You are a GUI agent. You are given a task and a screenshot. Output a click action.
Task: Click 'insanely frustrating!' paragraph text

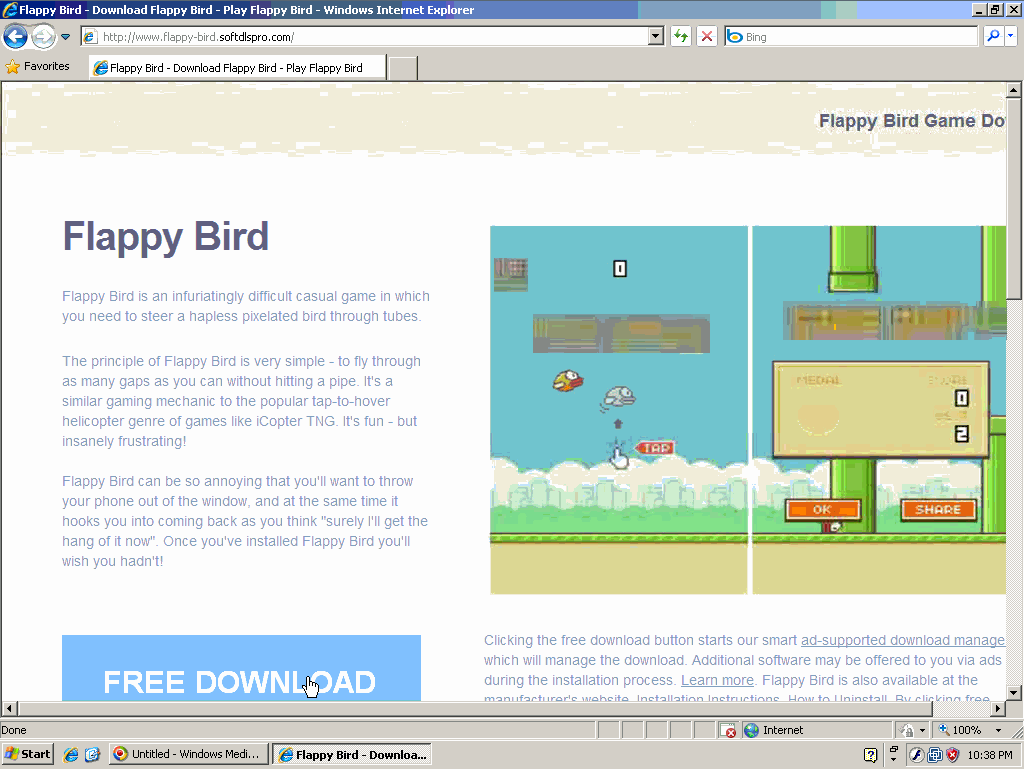click(124, 441)
